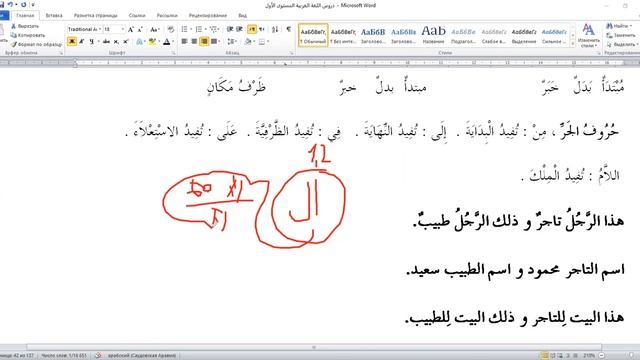
Task: Click the Justify alignment icon
Action: [x=213, y=41]
